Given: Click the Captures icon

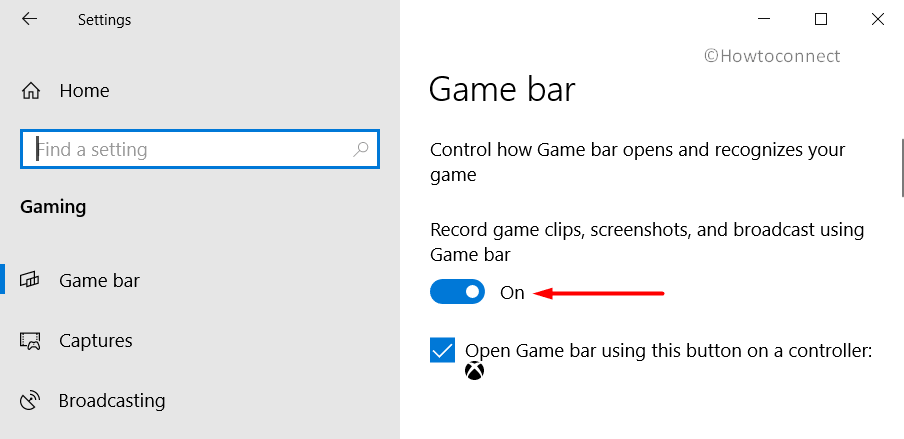Looking at the screenshot, I should click(x=30, y=340).
